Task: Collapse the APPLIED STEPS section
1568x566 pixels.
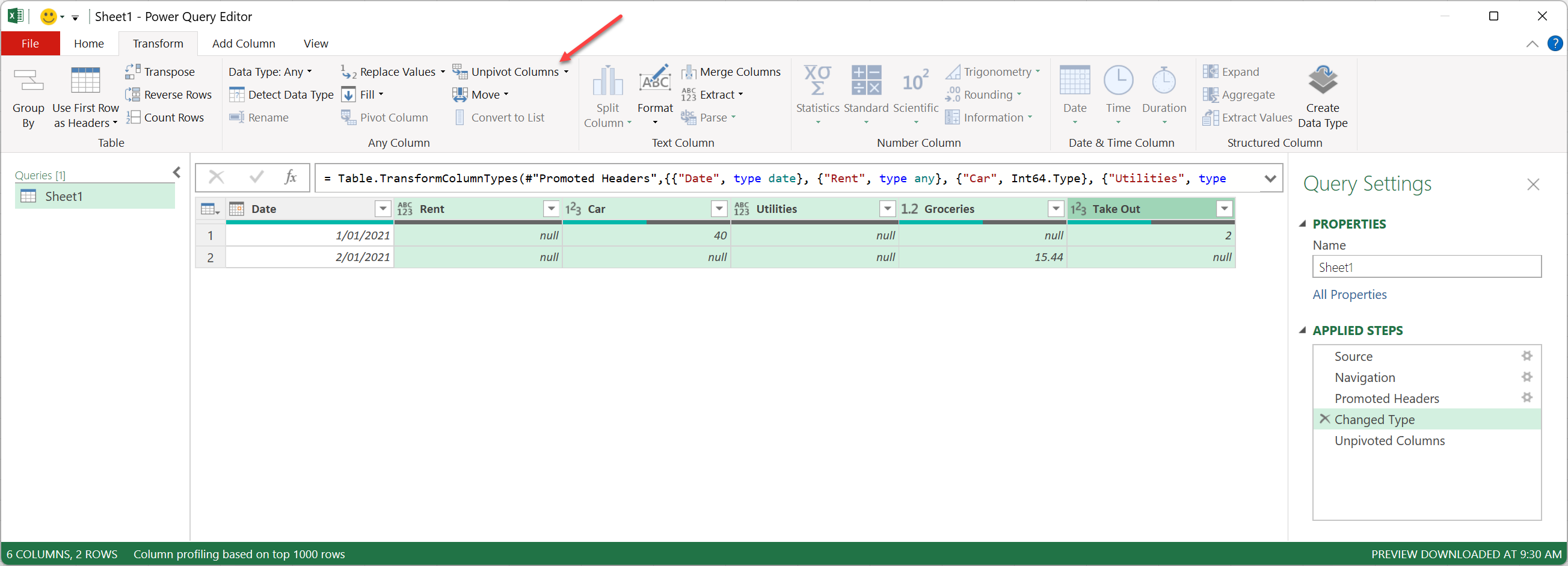Action: [x=1302, y=330]
